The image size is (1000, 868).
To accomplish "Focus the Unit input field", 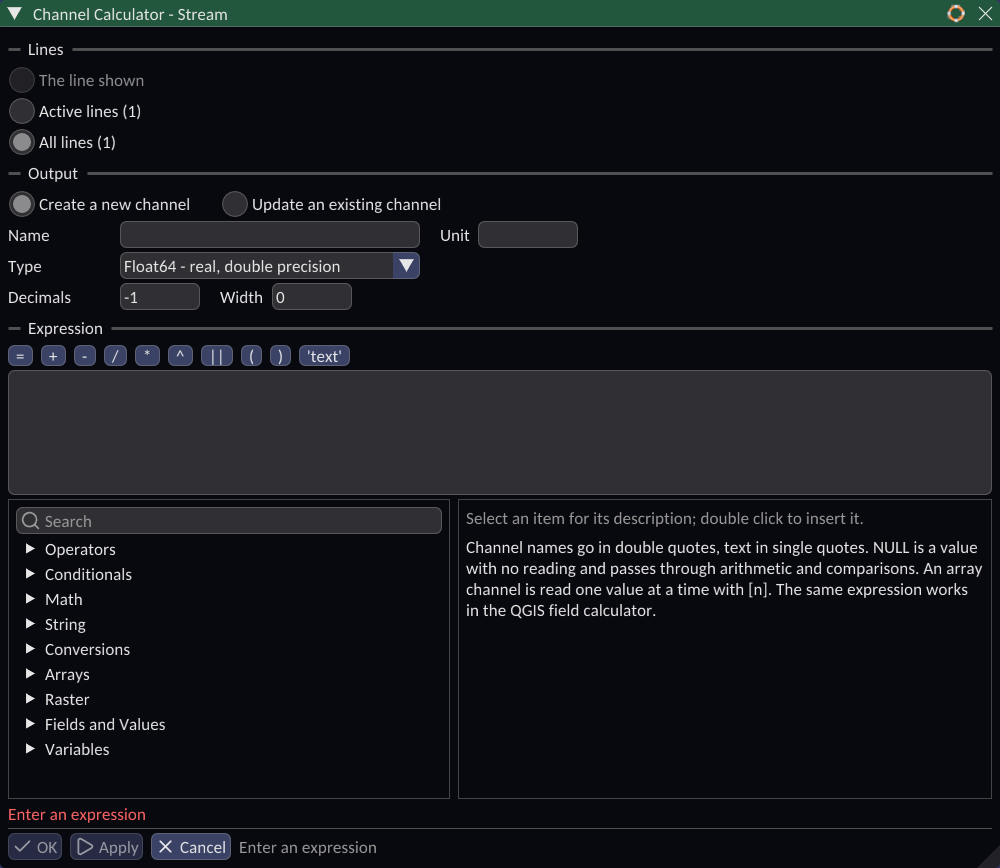I will [528, 235].
